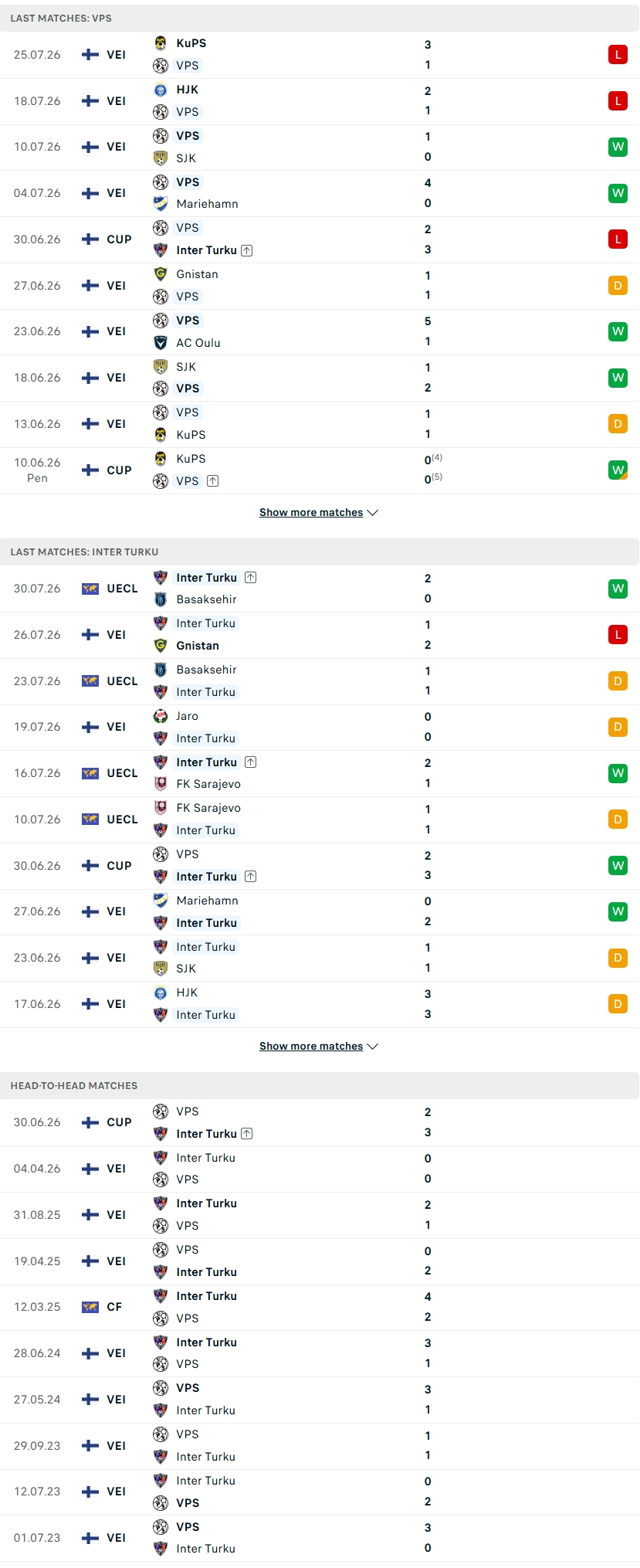Click the Finland flag in the 29.09.23 row
The height and width of the screenshot is (1568, 640).
tap(90, 1445)
